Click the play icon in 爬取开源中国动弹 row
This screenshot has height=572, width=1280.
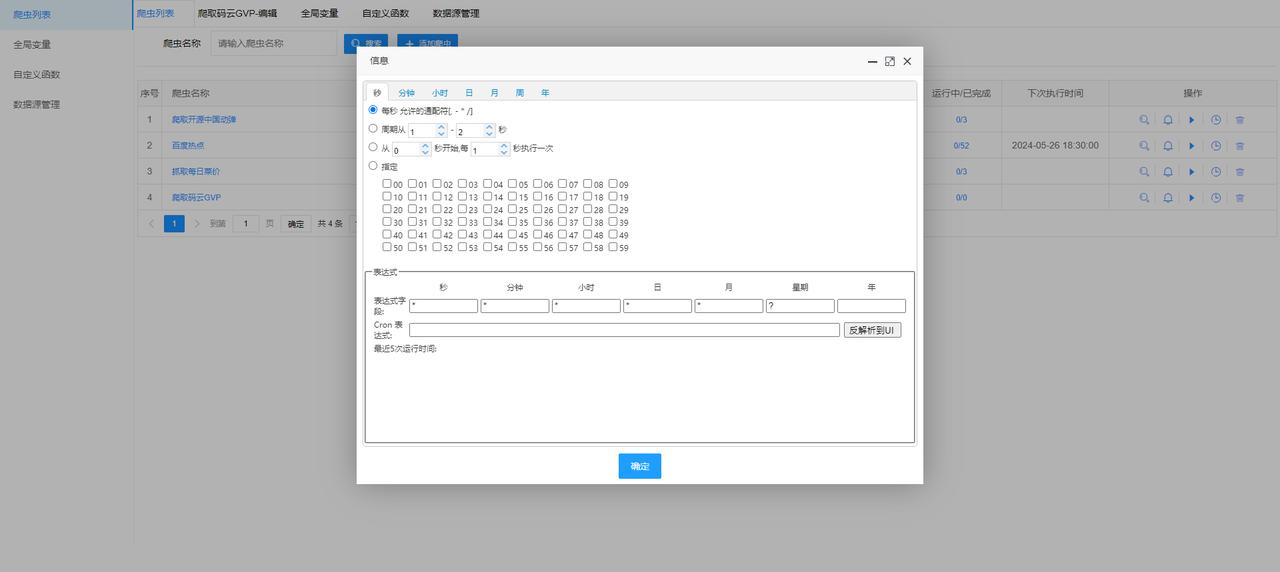pos(1191,120)
